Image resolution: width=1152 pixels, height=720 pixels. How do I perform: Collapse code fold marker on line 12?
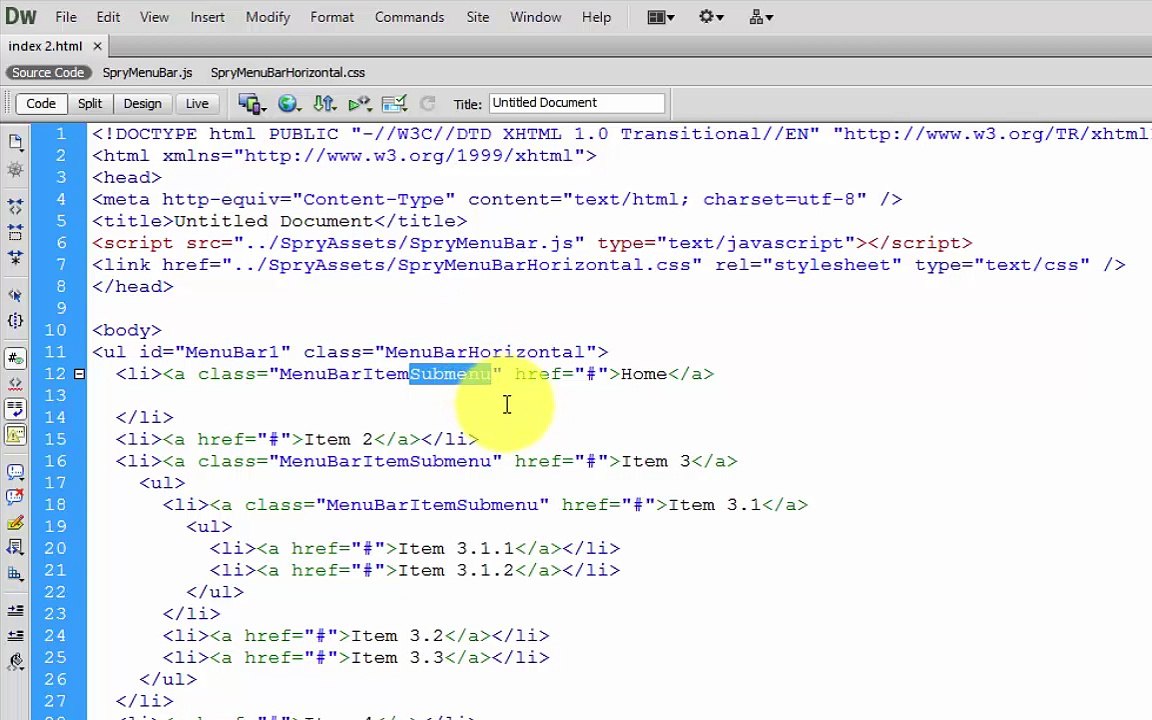pos(79,374)
